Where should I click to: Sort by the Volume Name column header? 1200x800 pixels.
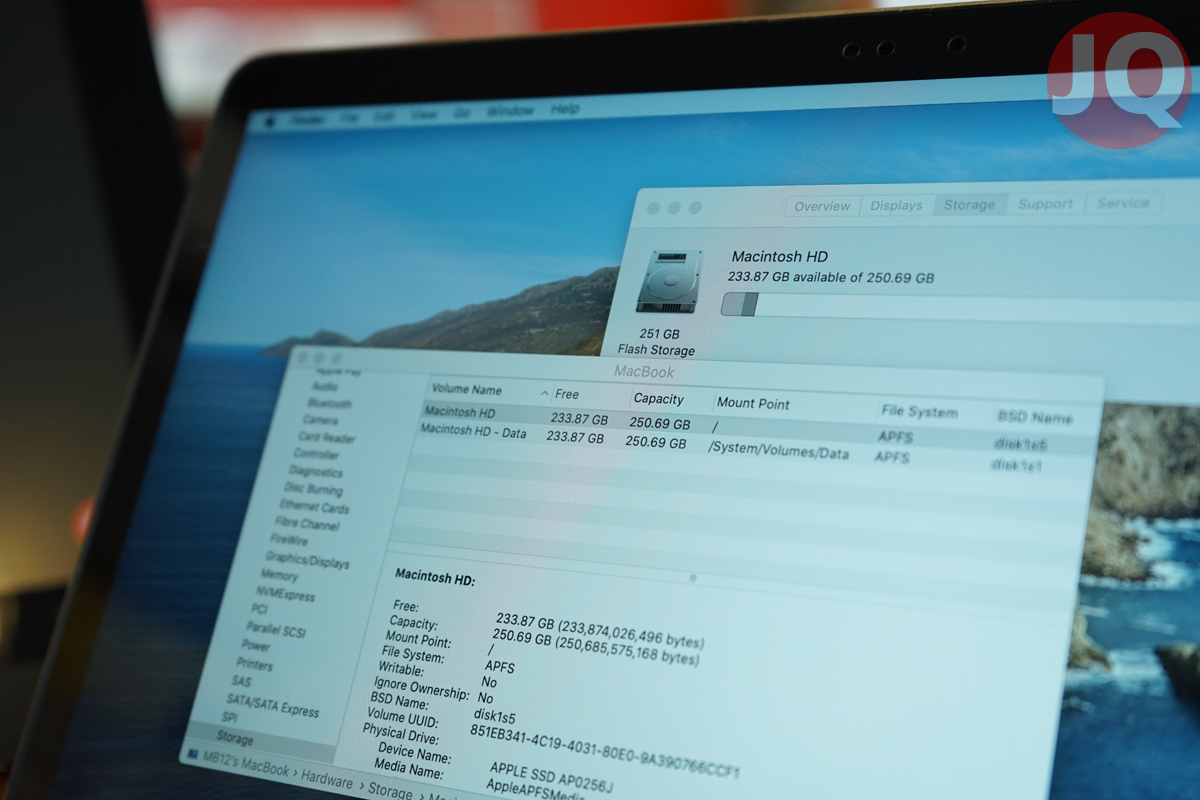pyautogui.click(x=467, y=390)
